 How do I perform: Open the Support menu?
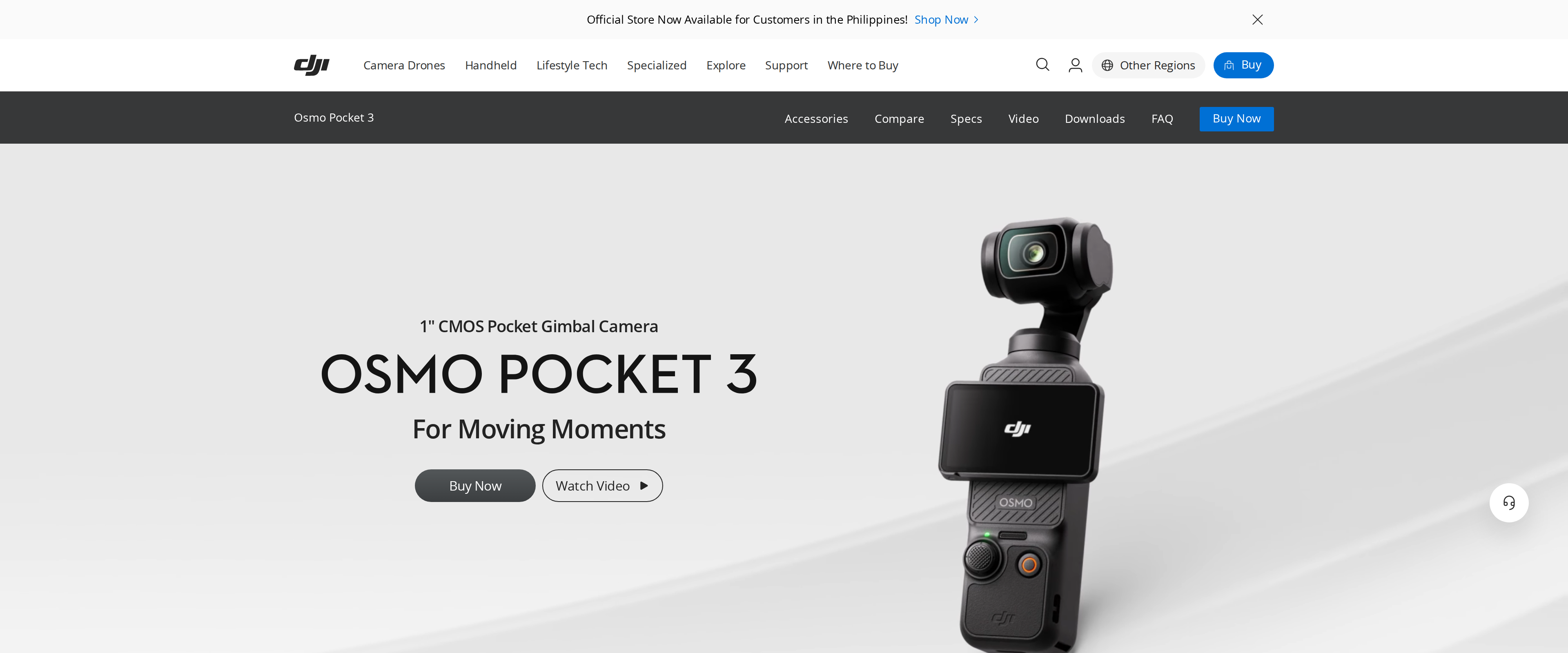[786, 65]
